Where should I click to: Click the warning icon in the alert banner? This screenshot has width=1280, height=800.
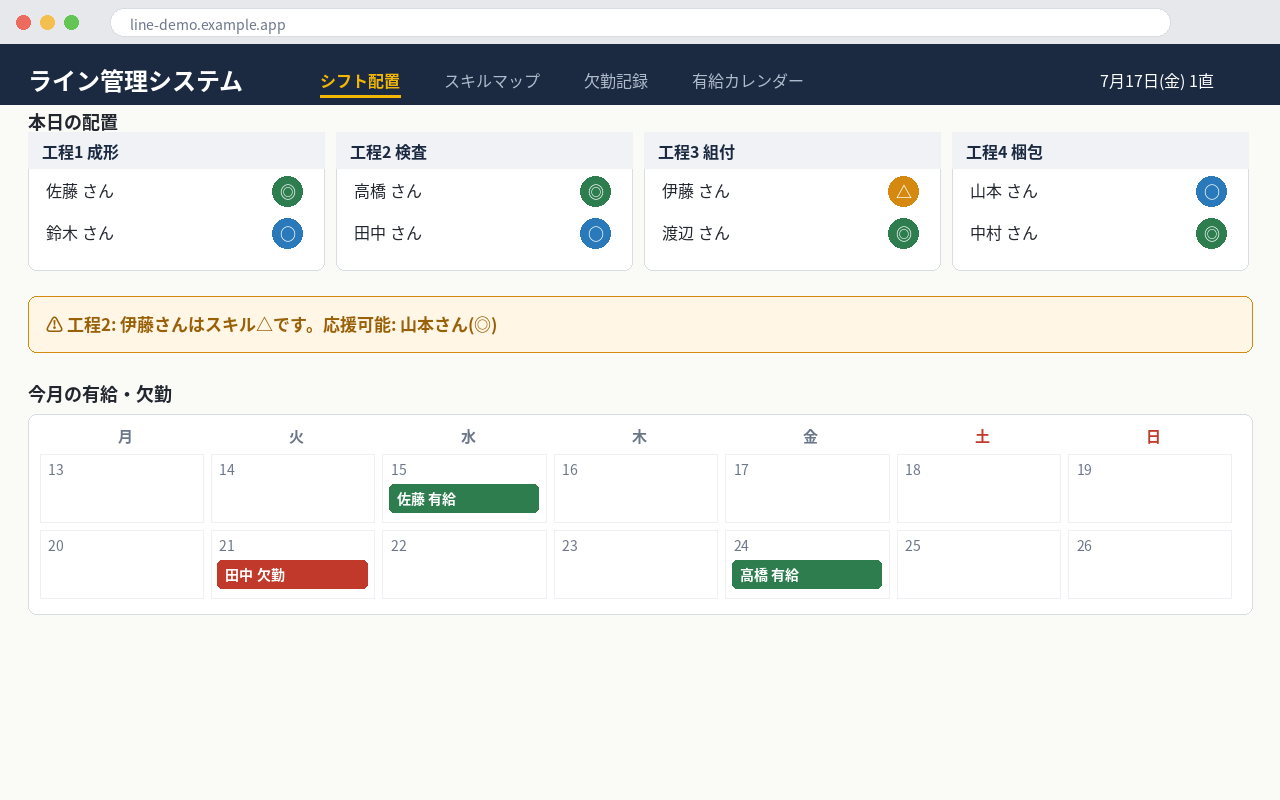pos(54,324)
